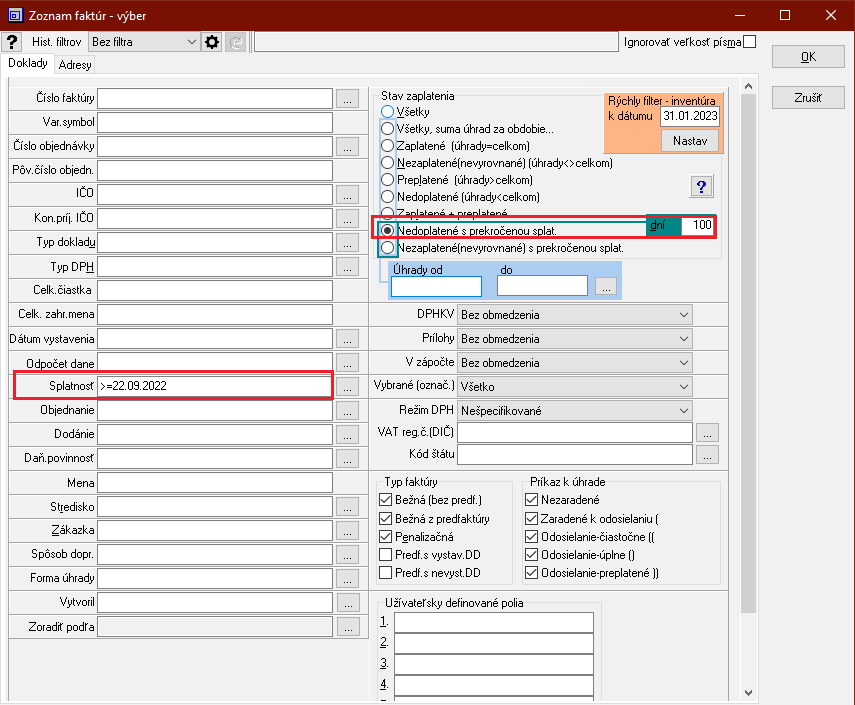Click the Nastav button
This screenshot has height=705, width=855.
pyautogui.click(x=689, y=141)
